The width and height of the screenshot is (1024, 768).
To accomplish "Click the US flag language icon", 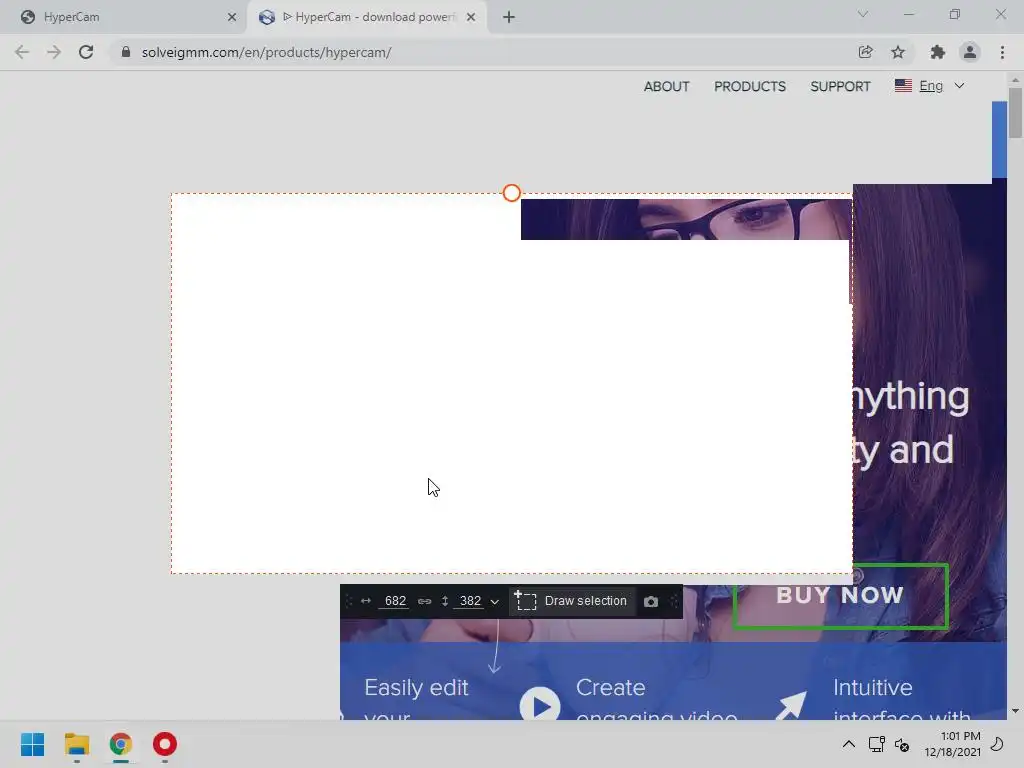I will (x=903, y=86).
